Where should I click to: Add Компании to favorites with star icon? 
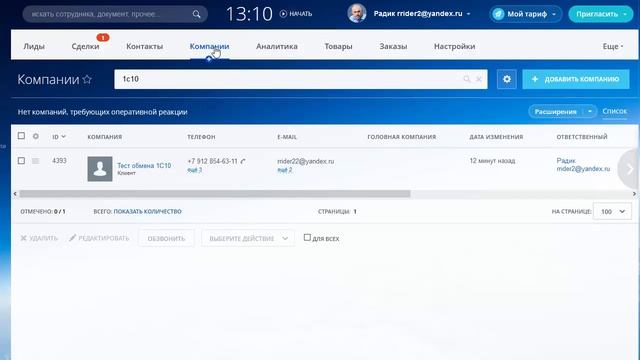coord(87,79)
